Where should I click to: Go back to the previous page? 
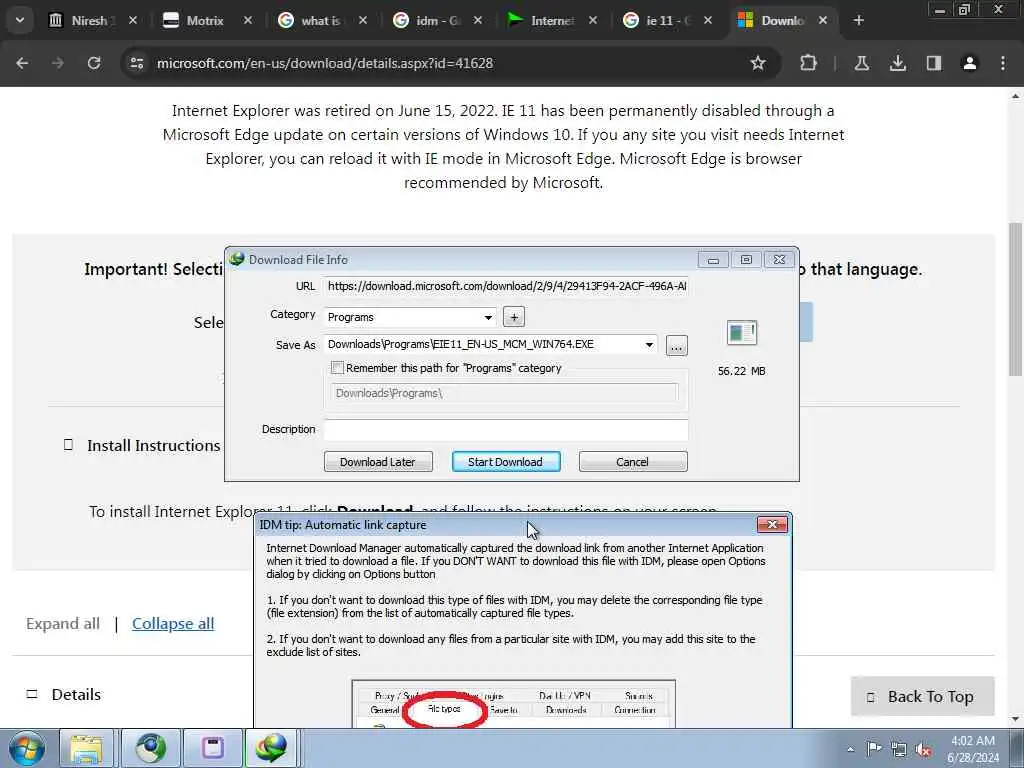22,63
